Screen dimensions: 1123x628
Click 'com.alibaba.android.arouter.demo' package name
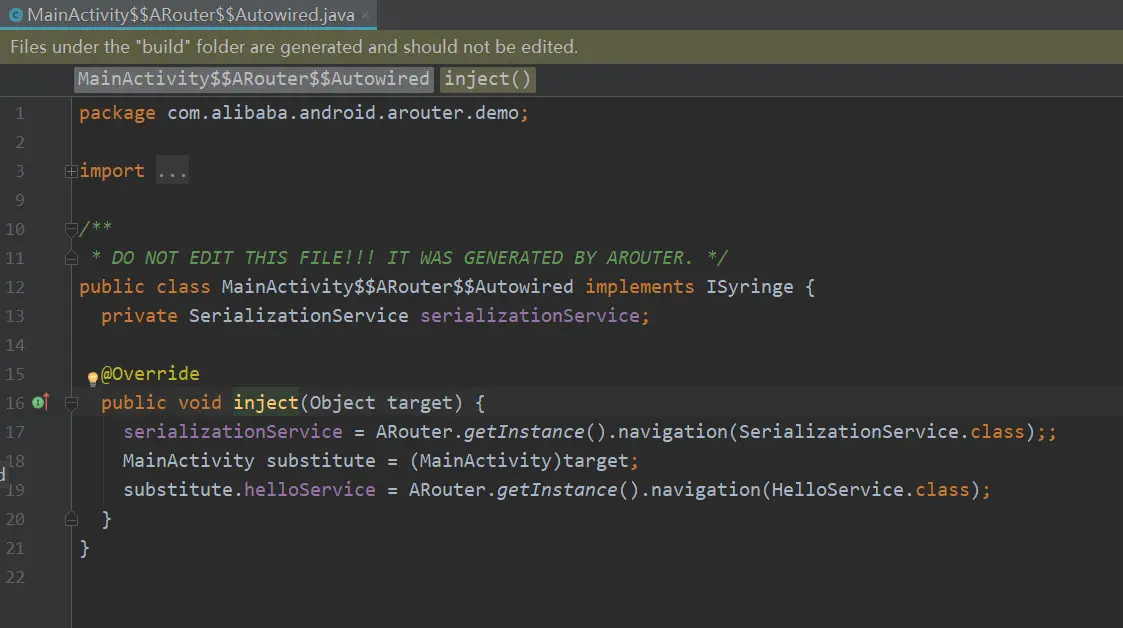(343, 113)
